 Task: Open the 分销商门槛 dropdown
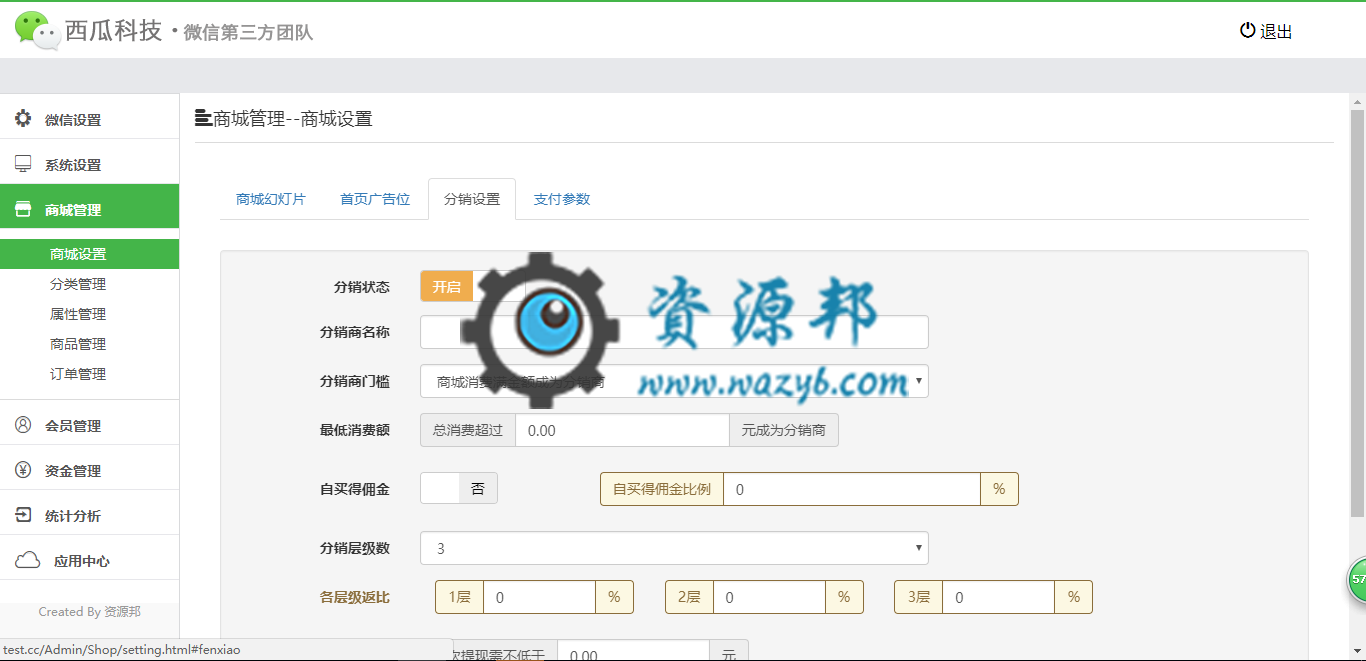(x=674, y=381)
